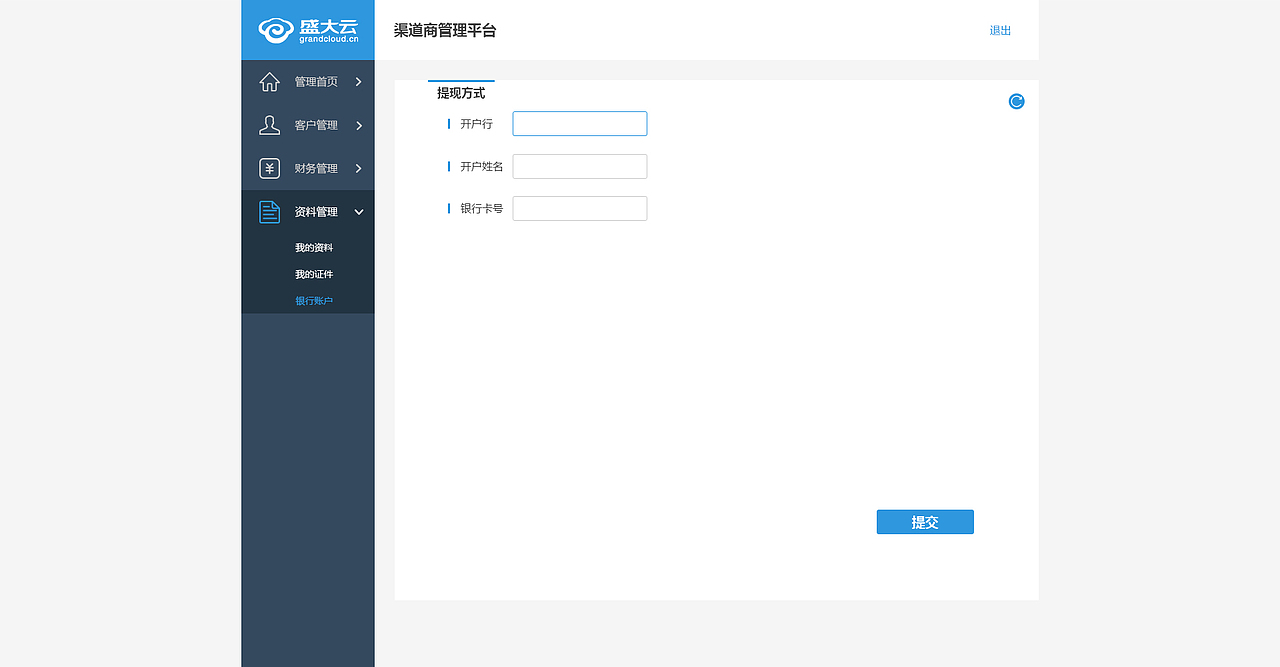Click the 盛大云 grandcloud logo
The width and height of the screenshot is (1280, 667).
point(308,30)
